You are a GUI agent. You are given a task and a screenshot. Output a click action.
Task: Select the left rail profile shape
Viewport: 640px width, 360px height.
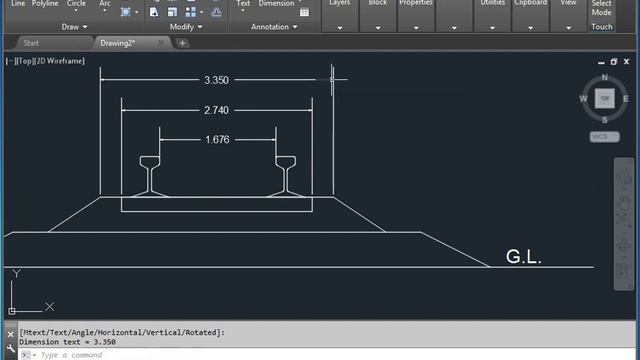point(150,177)
